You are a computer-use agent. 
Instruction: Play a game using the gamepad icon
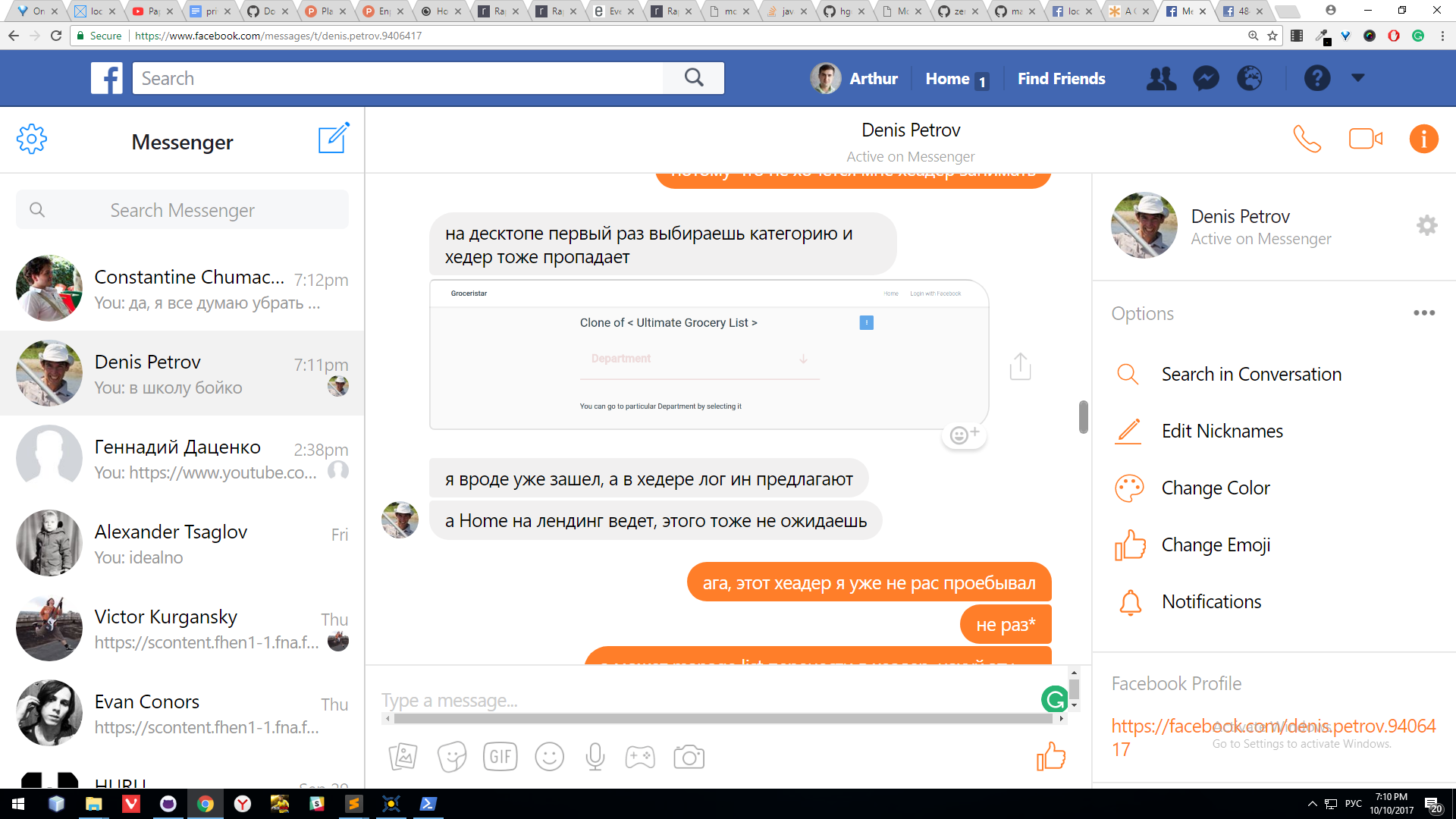(x=640, y=756)
